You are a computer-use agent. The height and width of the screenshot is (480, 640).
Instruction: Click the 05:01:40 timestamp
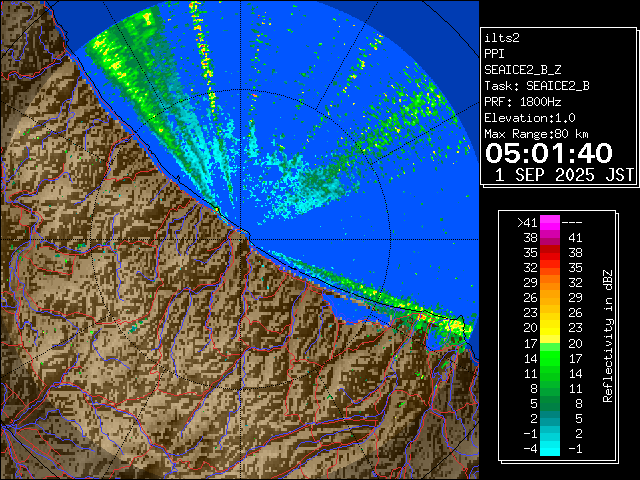point(548,153)
